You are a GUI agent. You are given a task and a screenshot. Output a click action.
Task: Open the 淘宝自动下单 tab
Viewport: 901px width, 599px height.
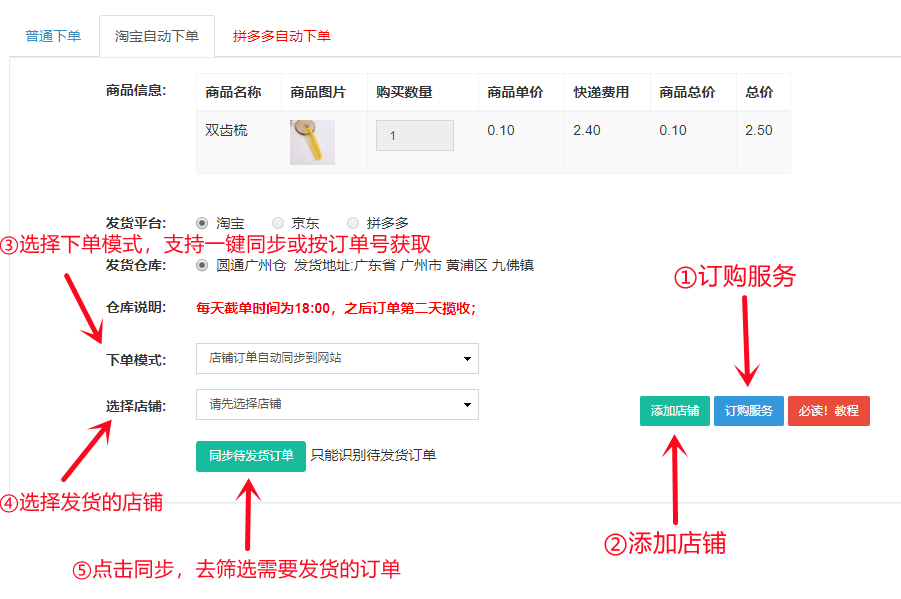coord(157,36)
